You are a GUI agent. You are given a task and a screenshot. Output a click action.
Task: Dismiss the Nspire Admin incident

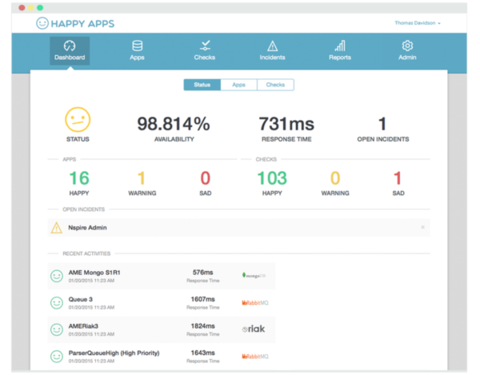click(423, 227)
